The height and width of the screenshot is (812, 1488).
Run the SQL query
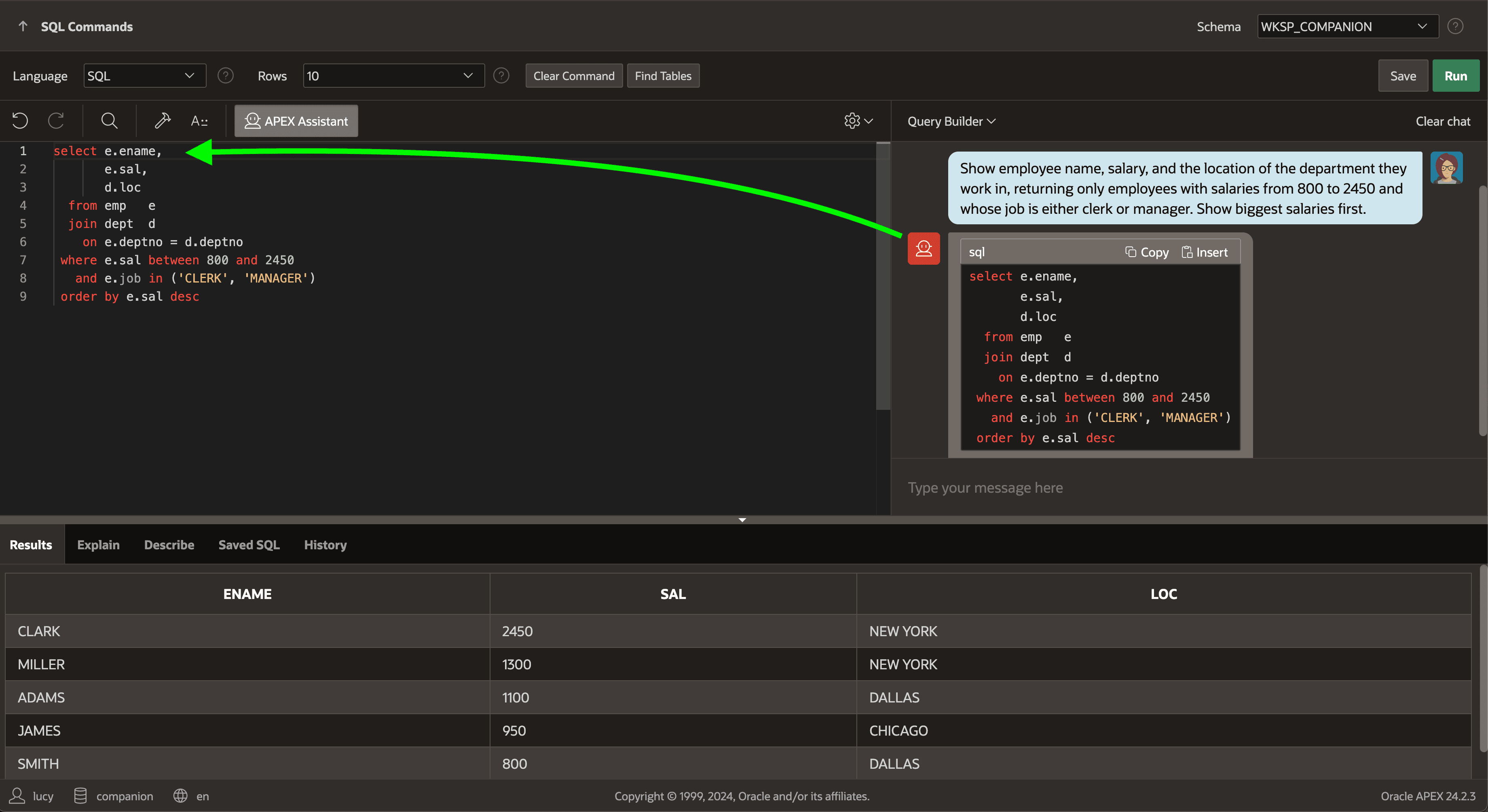coord(1456,76)
